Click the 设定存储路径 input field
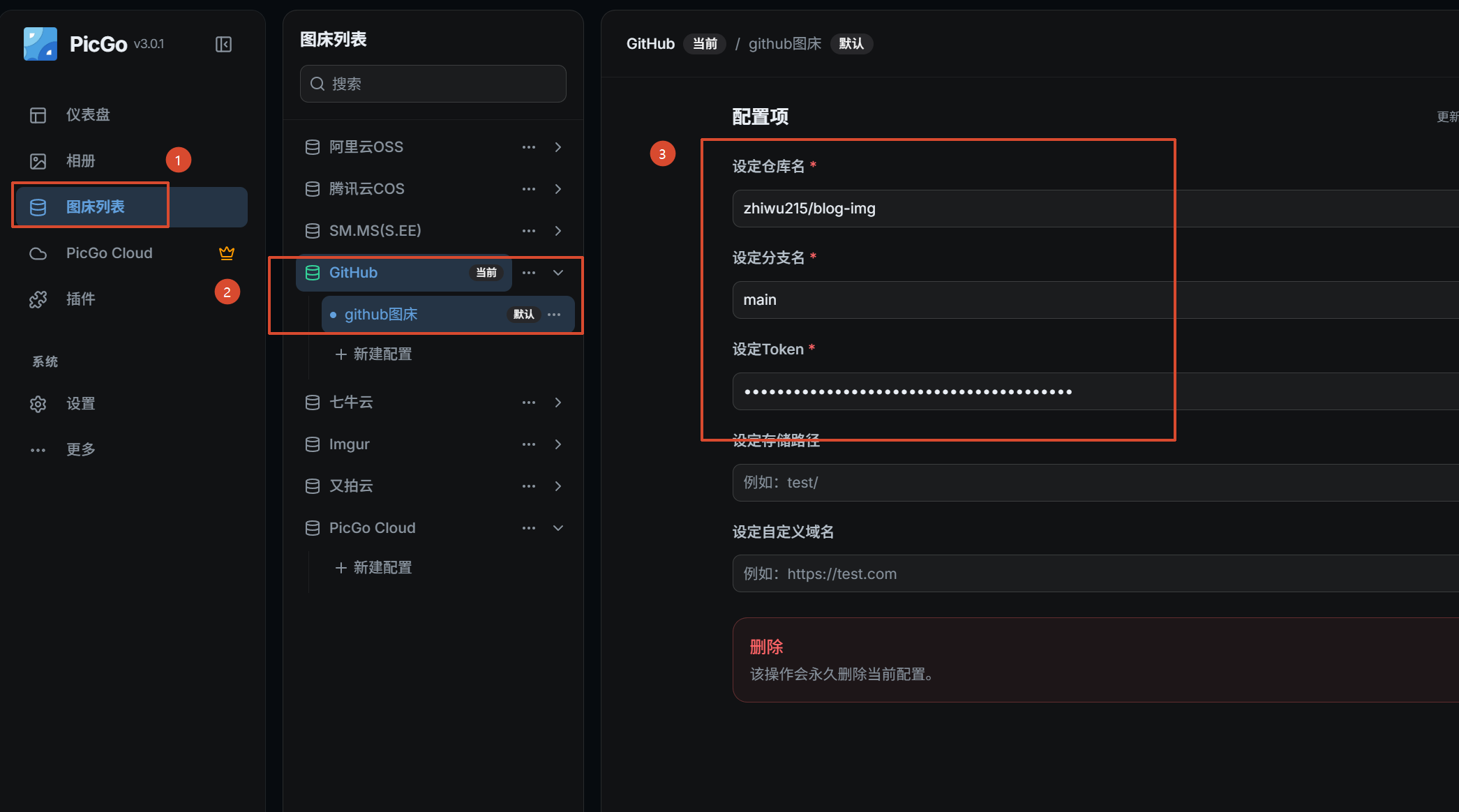The height and width of the screenshot is (812, 1459). point(1095,483)
